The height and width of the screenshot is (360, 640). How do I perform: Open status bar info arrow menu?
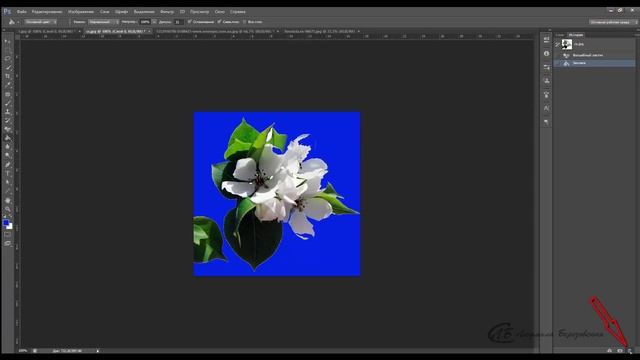tap(98, 351)
